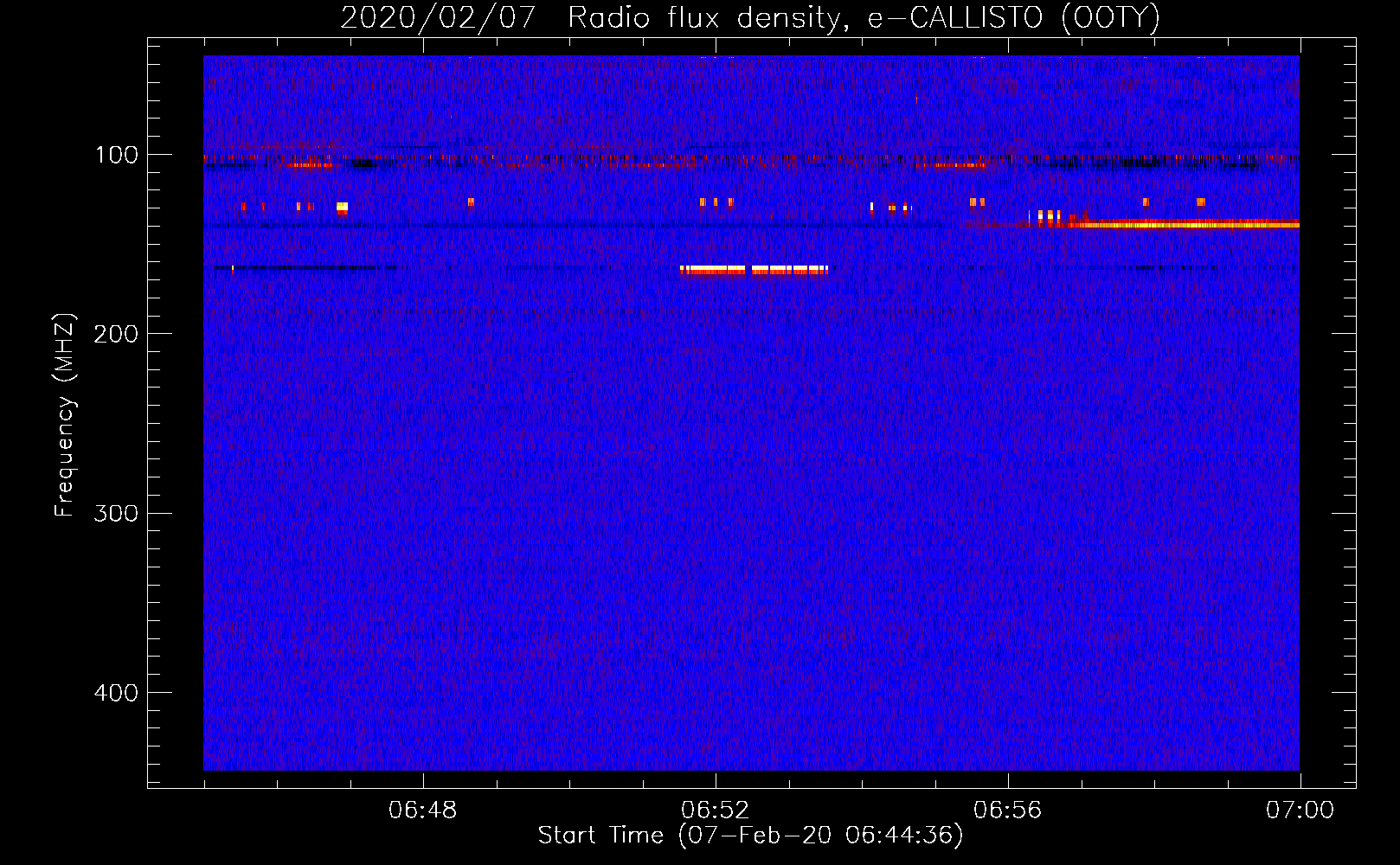Click the '200' frequency tick label
Image resolution: width=1400 pixels, height=865 pixels.
116,334
